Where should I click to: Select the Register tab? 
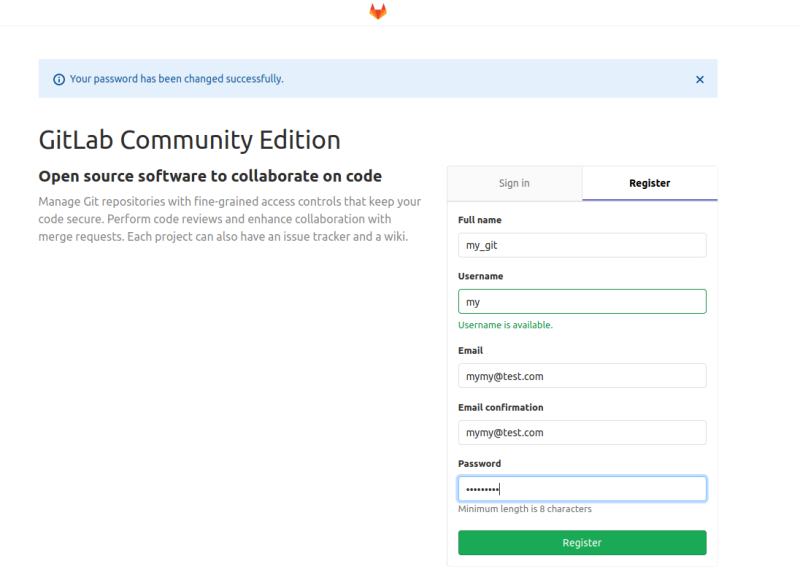click(x=649, y=183)
